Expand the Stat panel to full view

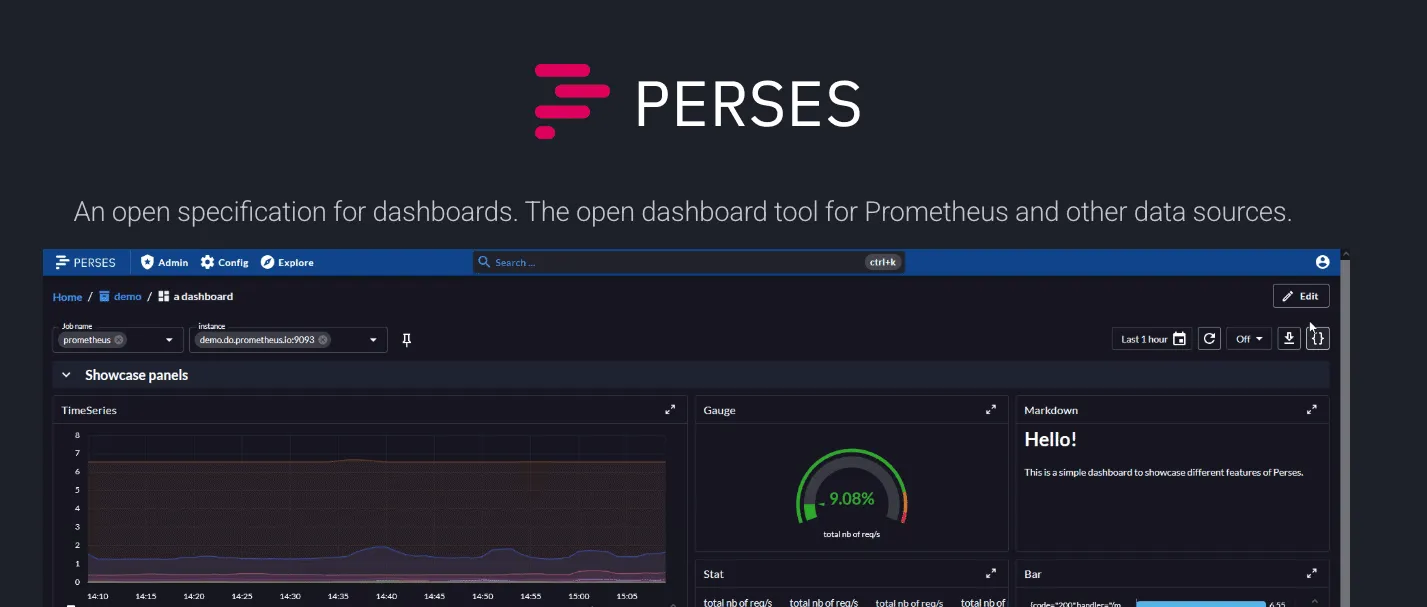[991, 574]
